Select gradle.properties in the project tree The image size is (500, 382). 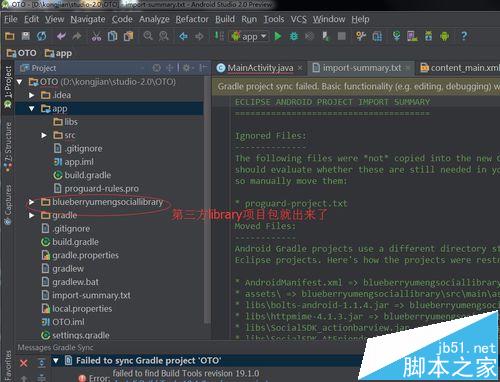[80, 255]
